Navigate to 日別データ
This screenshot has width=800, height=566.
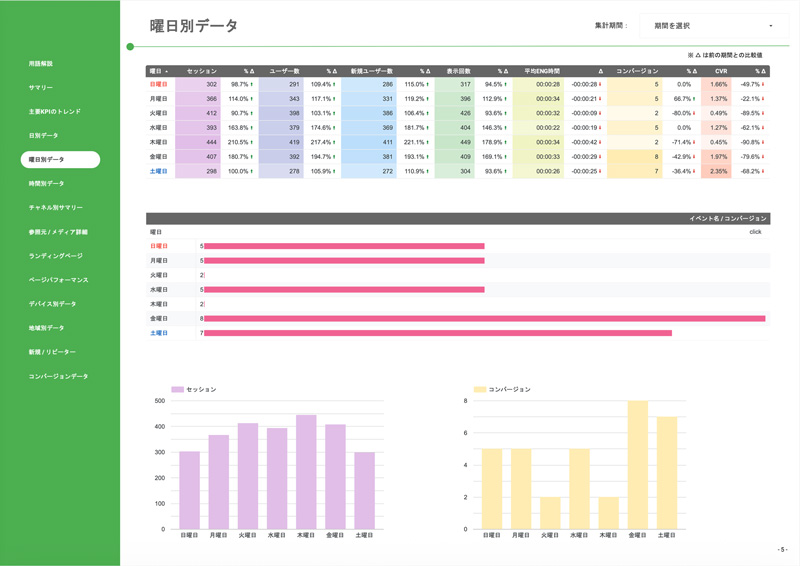point(44,135)
